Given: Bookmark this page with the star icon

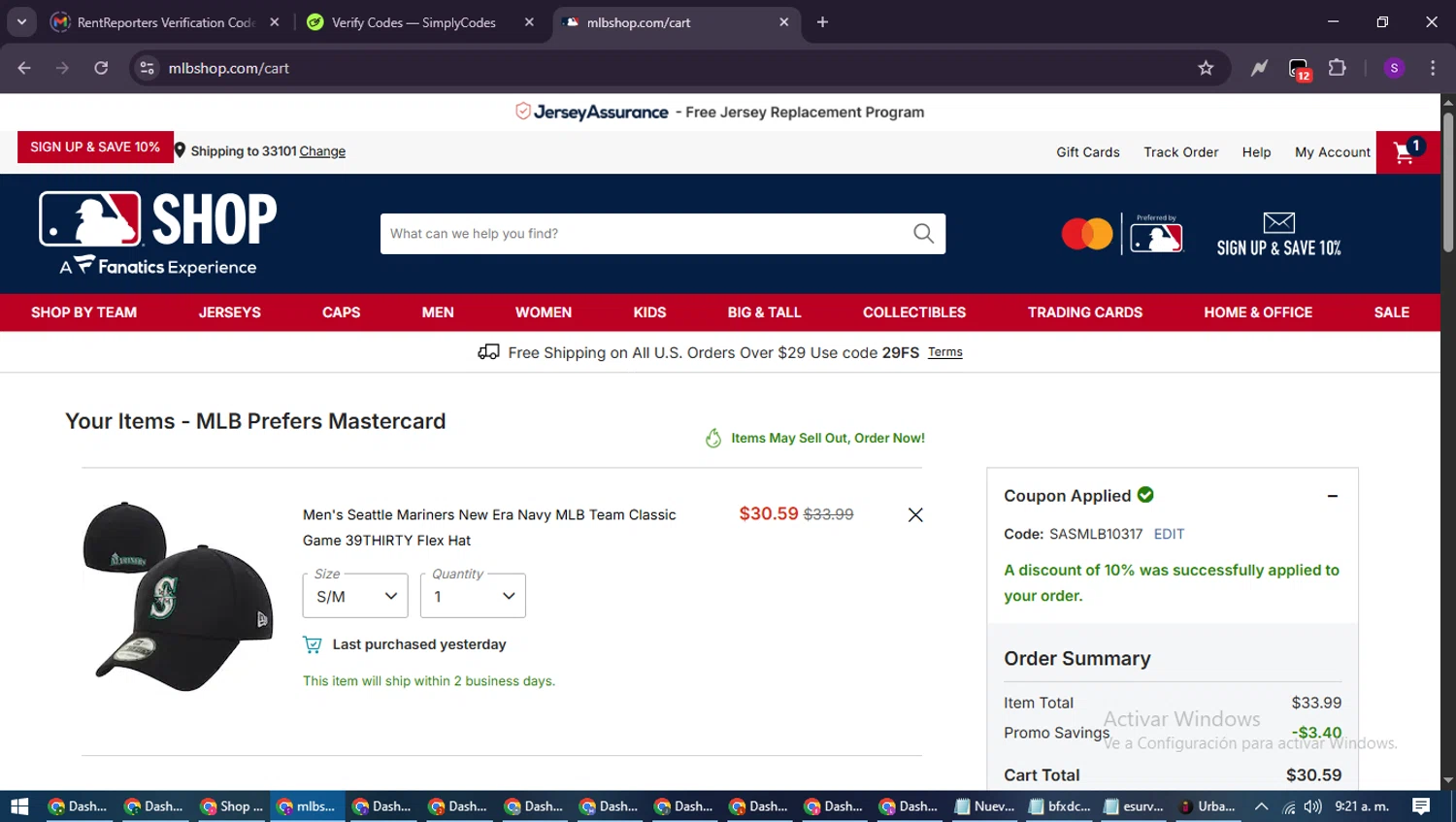Looking at the screenshot, I should click(x=1206, y=68).
